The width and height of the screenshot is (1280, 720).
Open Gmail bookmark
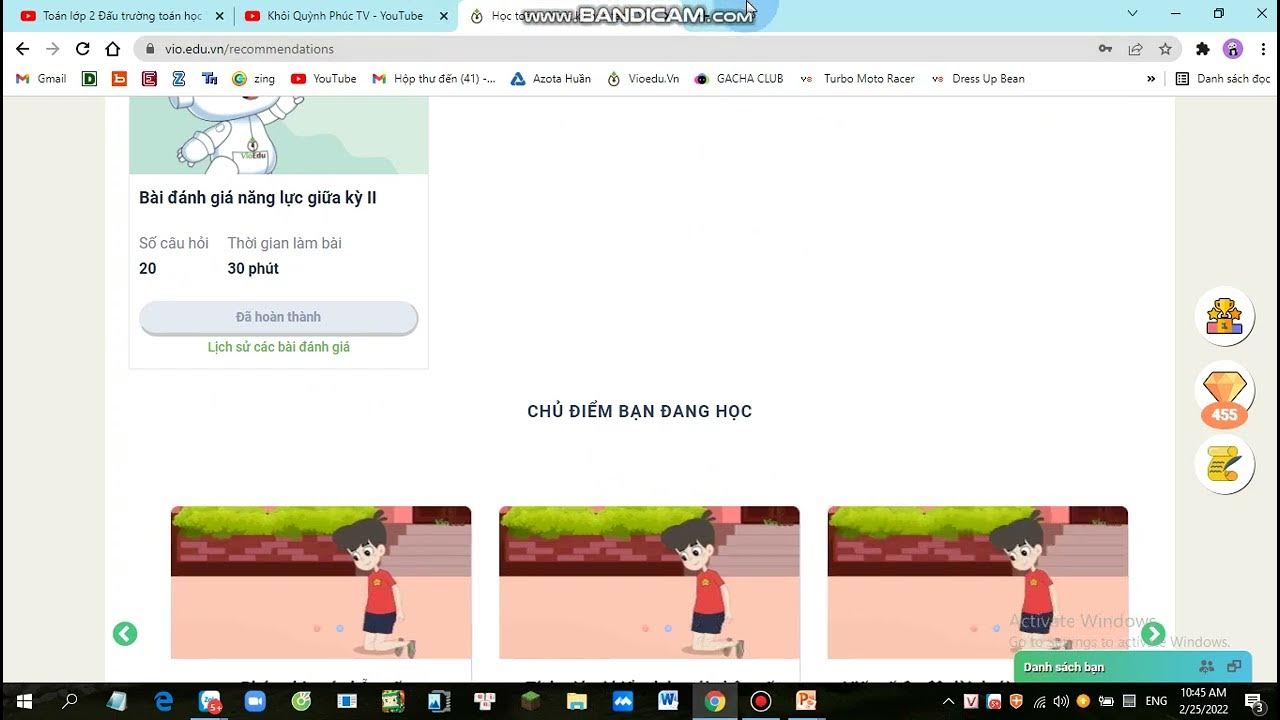tap(41, 78)
